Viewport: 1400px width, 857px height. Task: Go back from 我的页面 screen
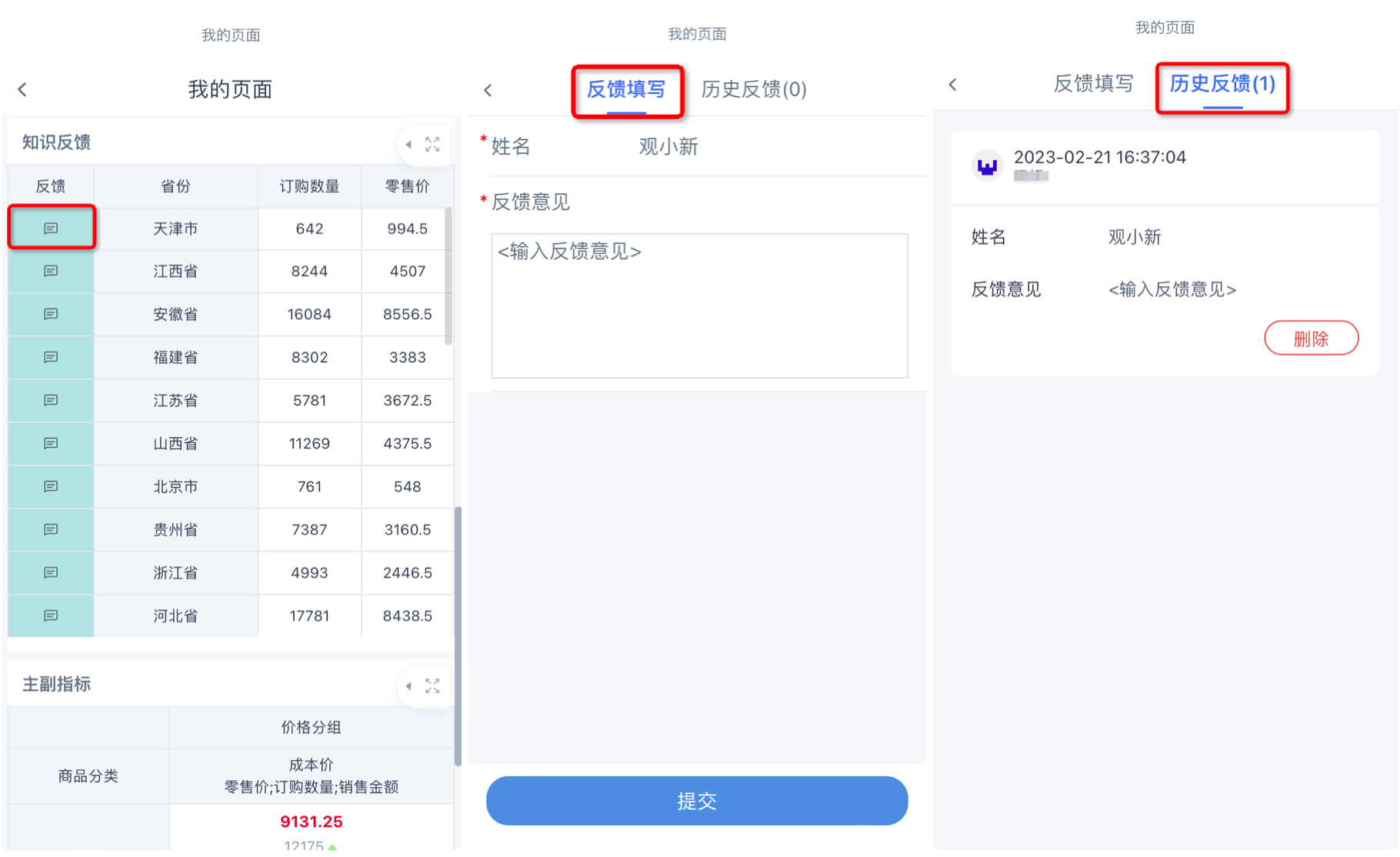click(22, 90)
